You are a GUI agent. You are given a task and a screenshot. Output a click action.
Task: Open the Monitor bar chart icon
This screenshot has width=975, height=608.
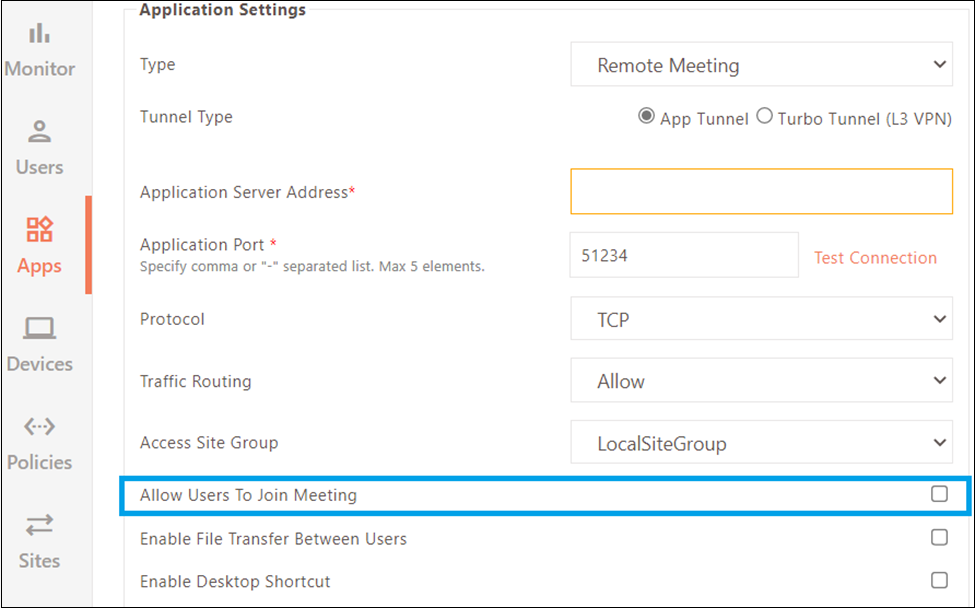[39, 33]
